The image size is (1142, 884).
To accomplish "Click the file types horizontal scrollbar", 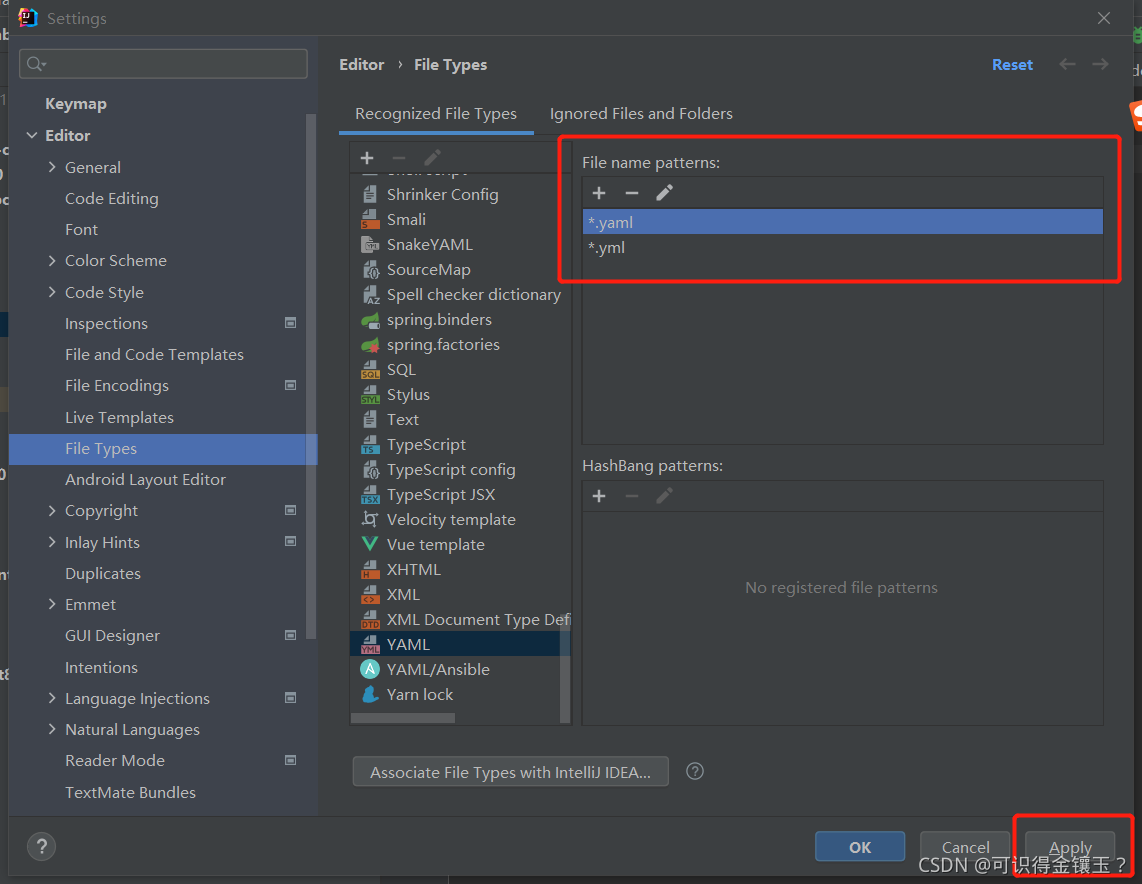I will click(403, 718).
